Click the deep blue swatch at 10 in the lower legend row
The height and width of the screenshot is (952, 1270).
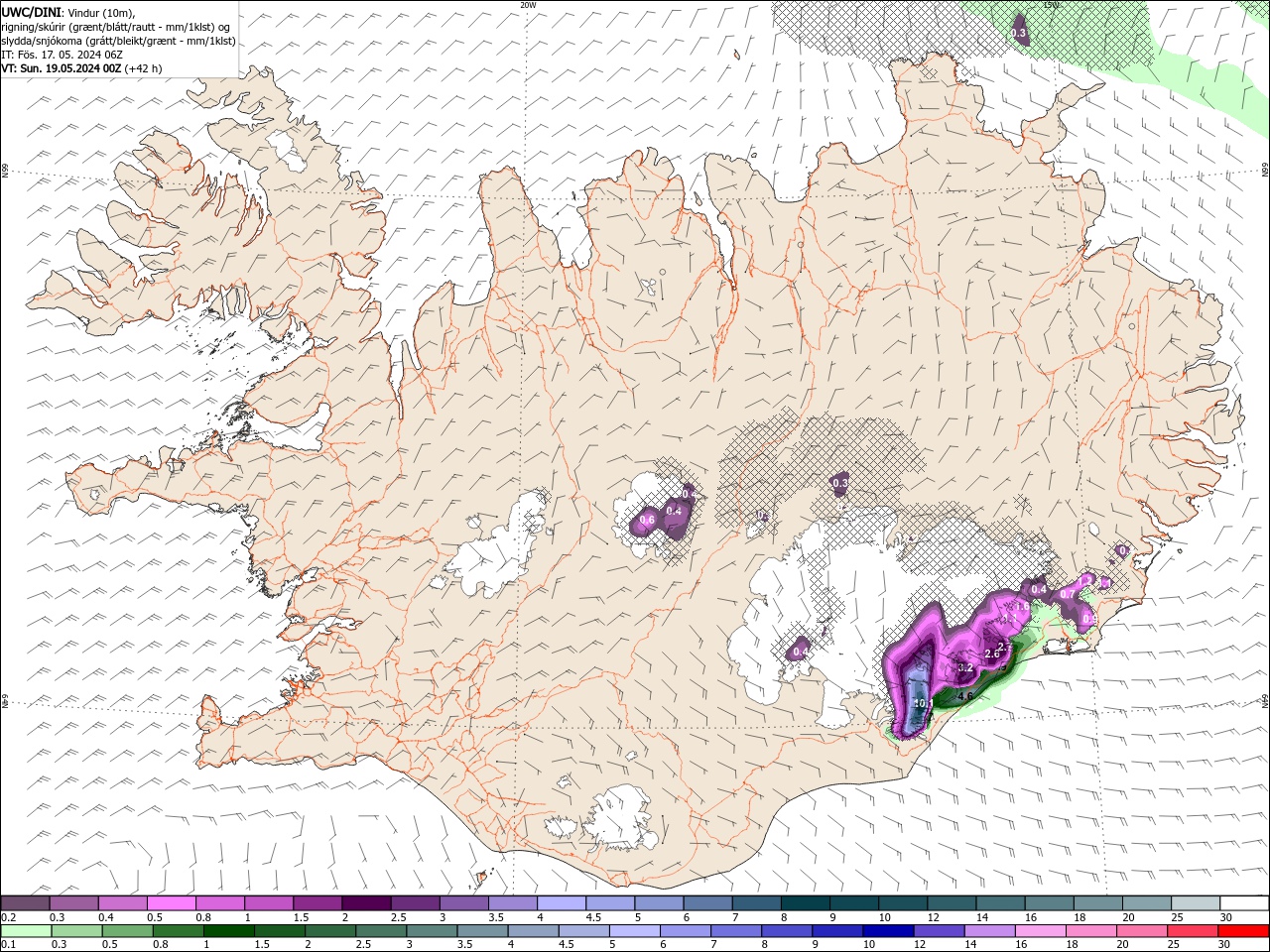click(888, 931)
